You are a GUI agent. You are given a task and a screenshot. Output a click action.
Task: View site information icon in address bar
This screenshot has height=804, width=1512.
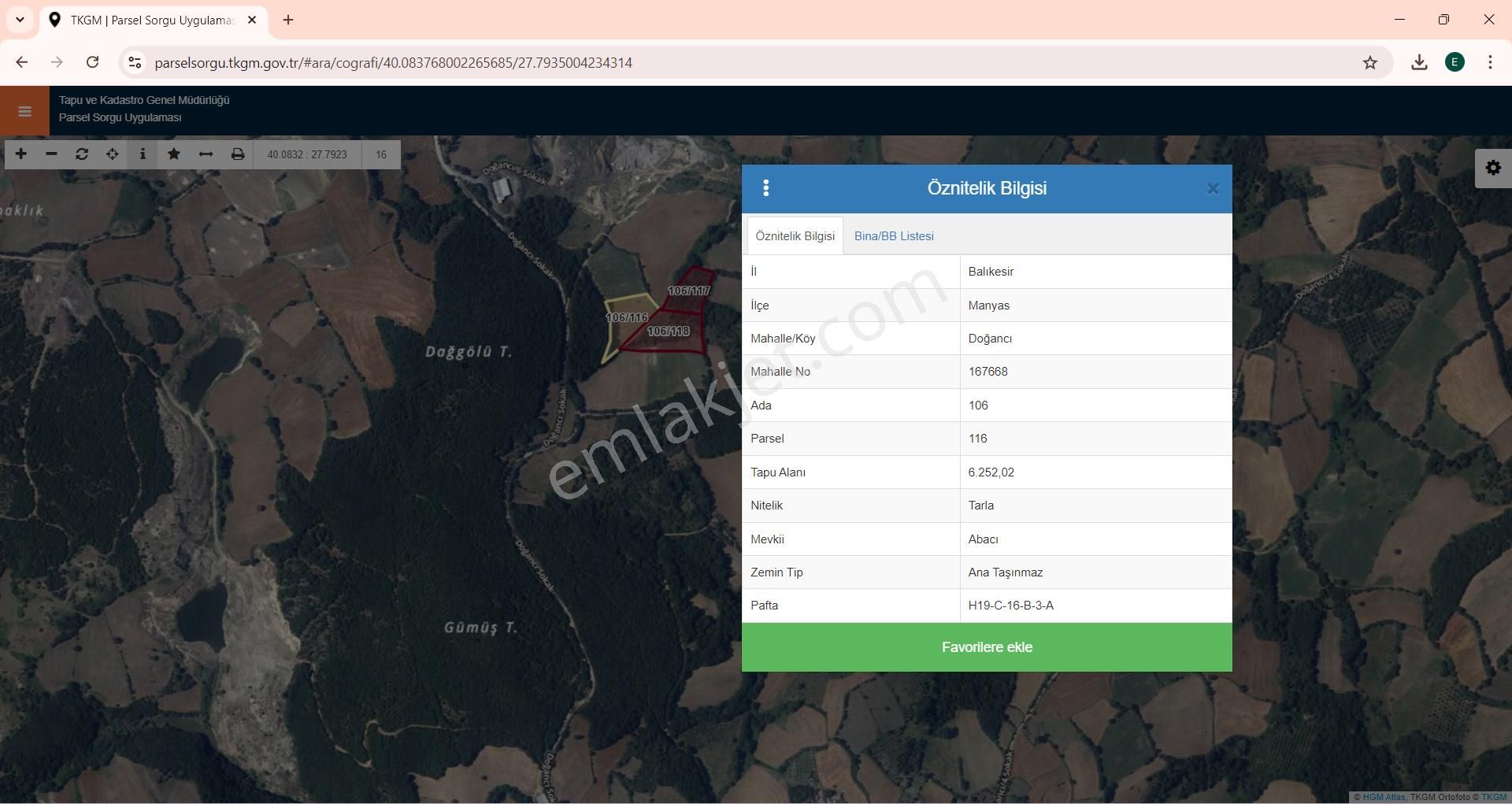click(135, 63)
